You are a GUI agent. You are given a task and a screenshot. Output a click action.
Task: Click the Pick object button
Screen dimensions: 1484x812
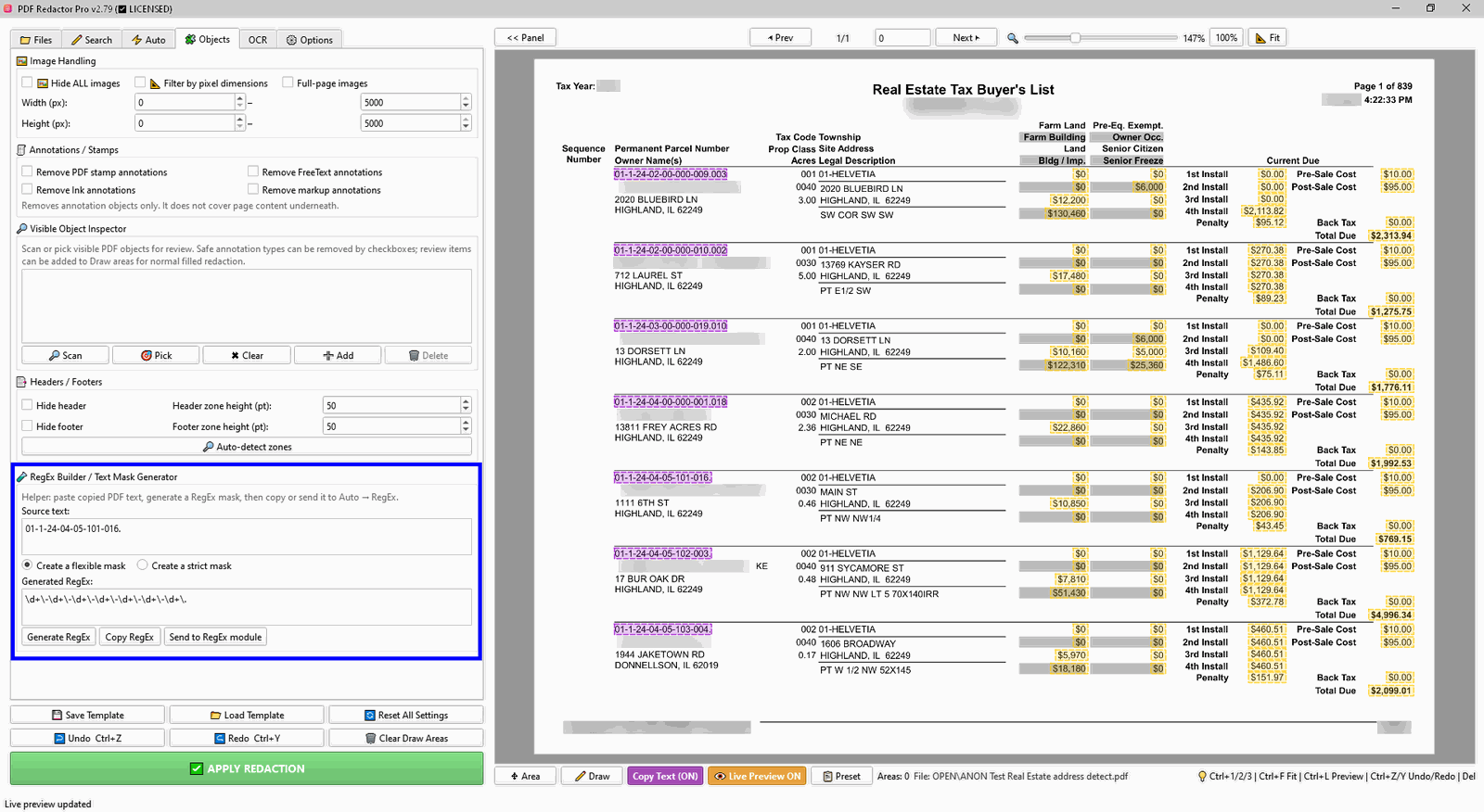point(156,355)
